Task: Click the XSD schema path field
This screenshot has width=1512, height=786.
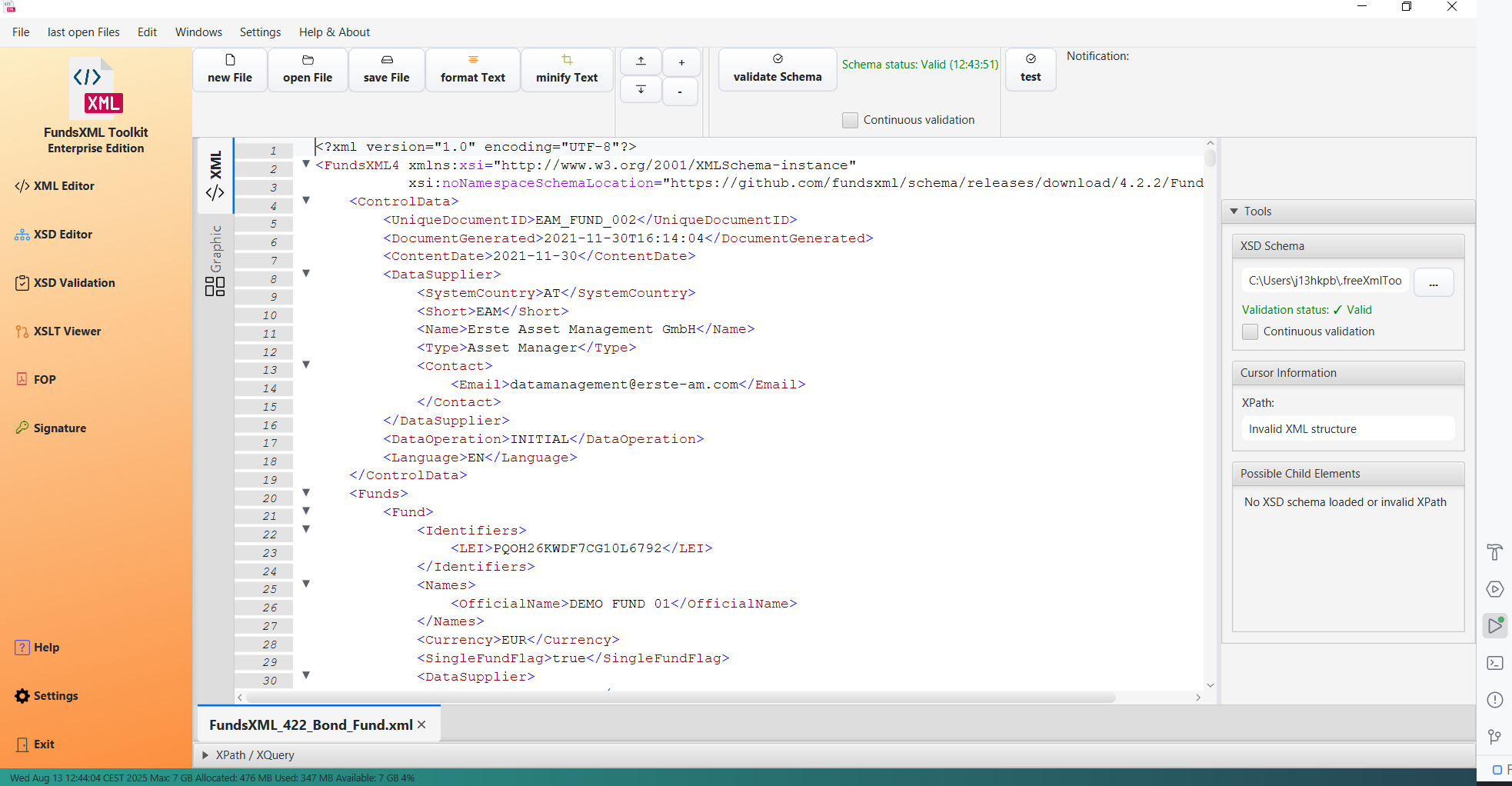Action: point(1324,281)
